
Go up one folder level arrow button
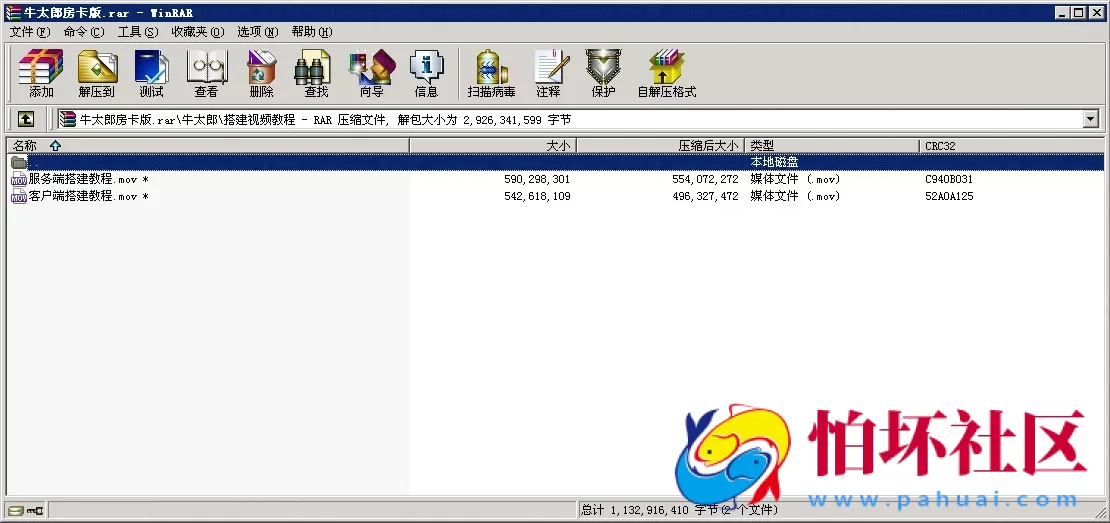pos(25,119)
